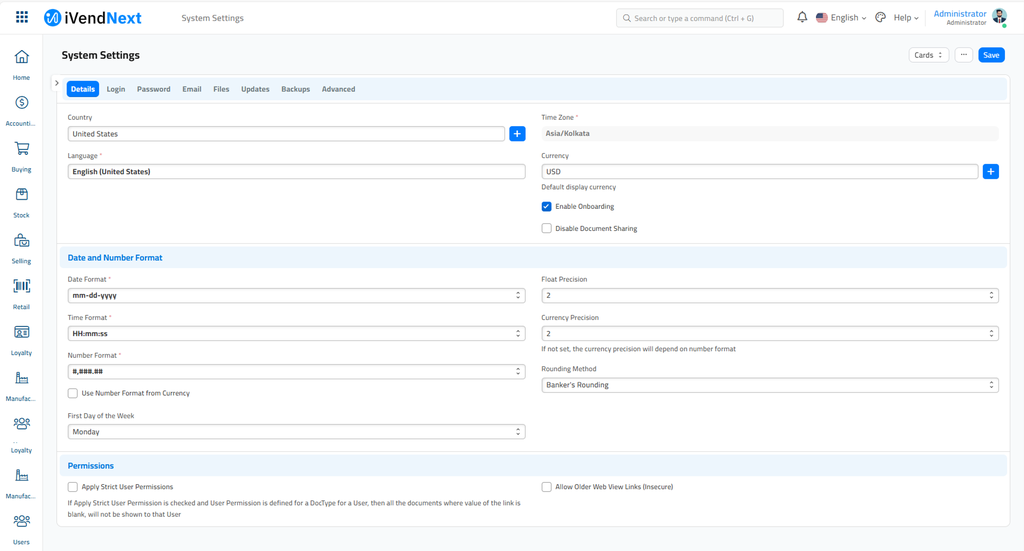Viewport: 1024px width, 551px height.
Task: Open the Stock module icon
Action: [x=21, y=195]
